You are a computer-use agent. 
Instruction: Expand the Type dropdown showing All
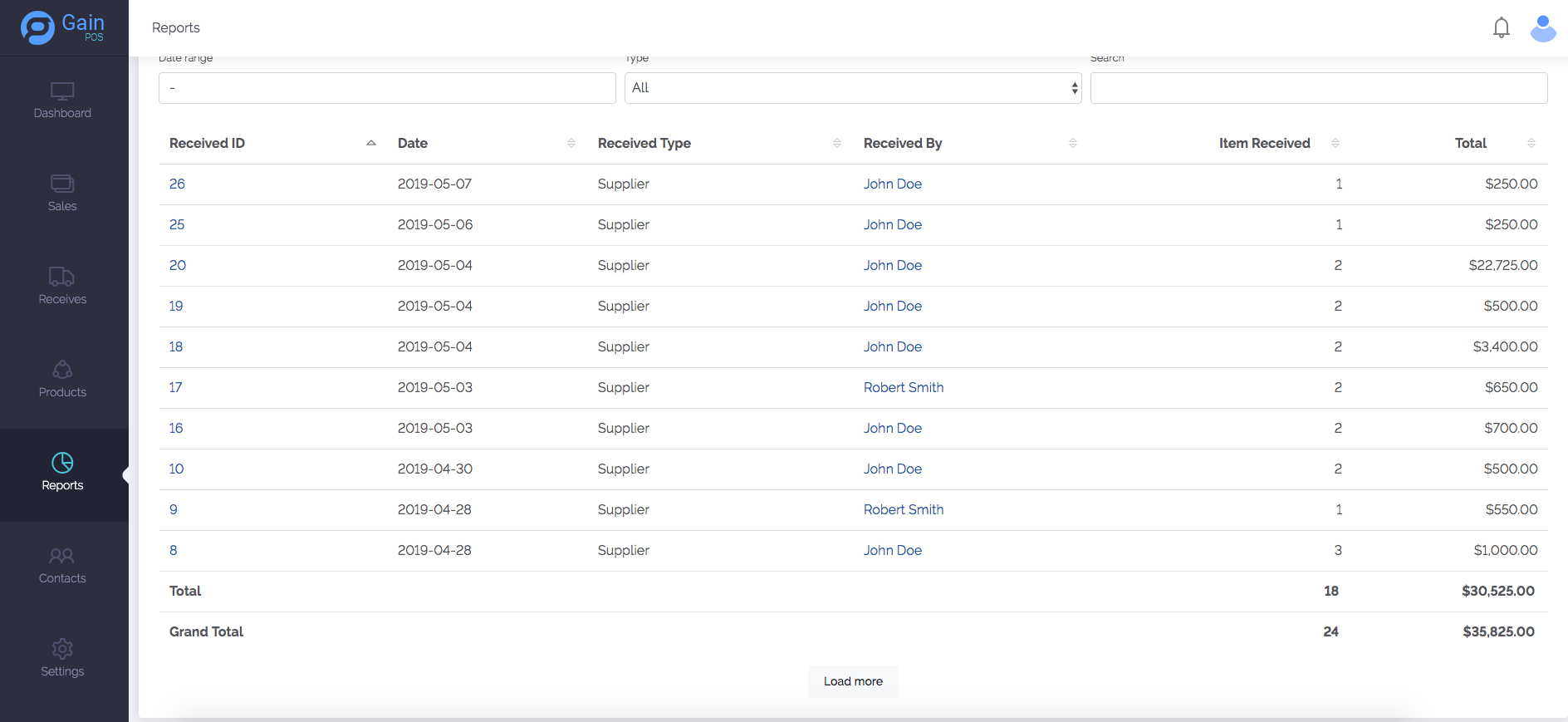[x=852, y=88]
